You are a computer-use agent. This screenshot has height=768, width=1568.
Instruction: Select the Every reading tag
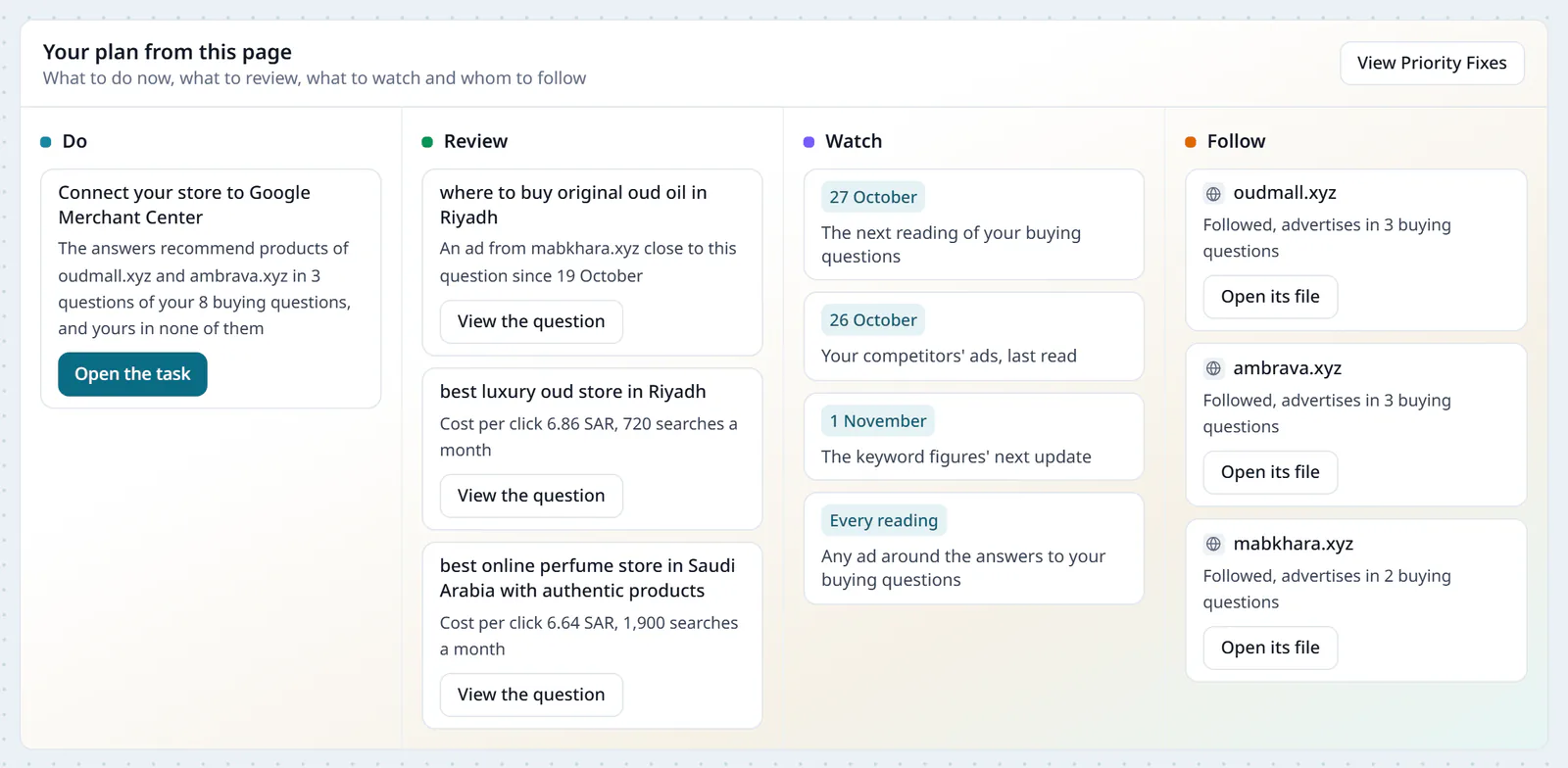coord(884,521)
